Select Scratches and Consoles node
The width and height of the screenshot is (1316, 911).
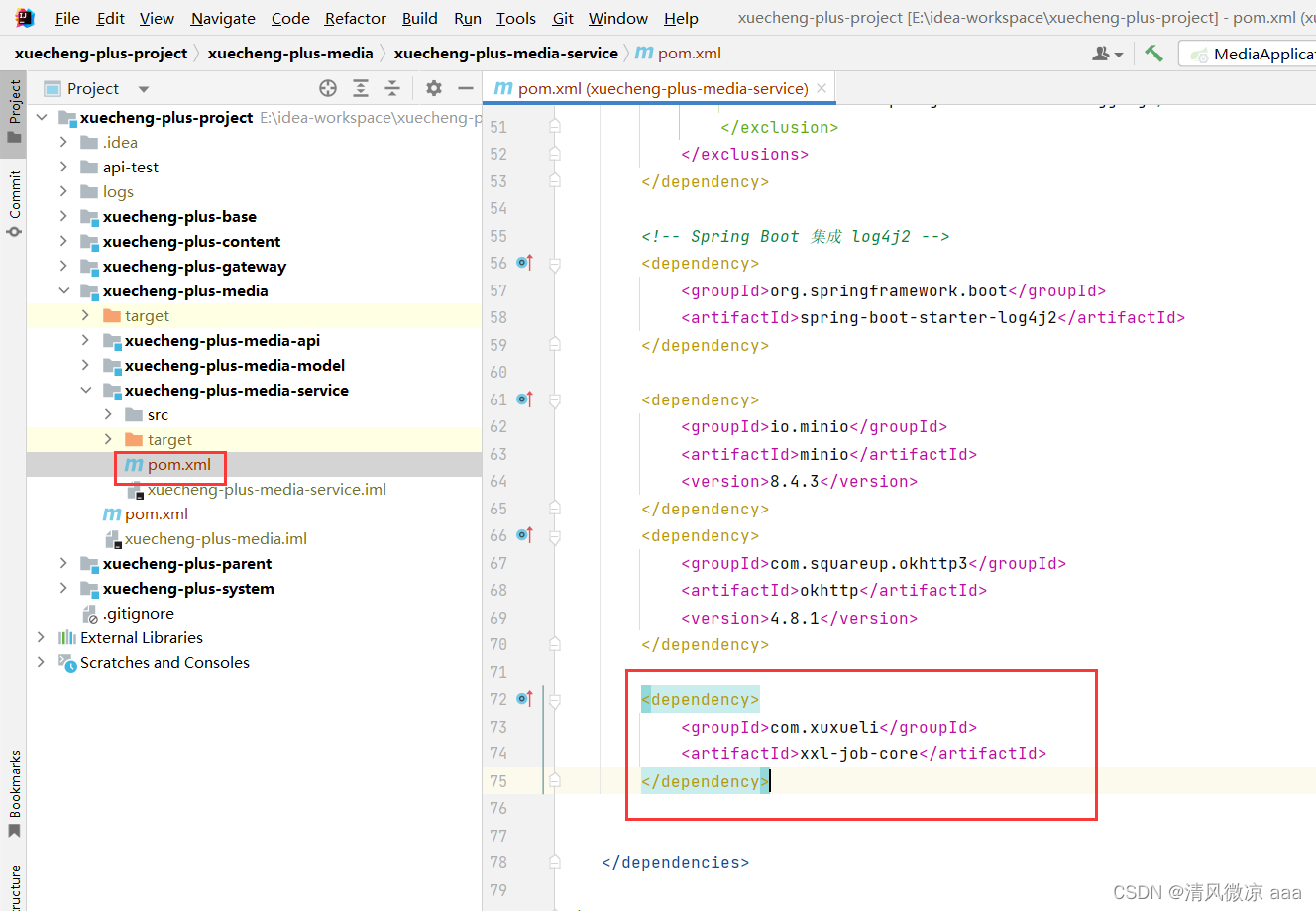pyautogui.click(x=164, y=662)
